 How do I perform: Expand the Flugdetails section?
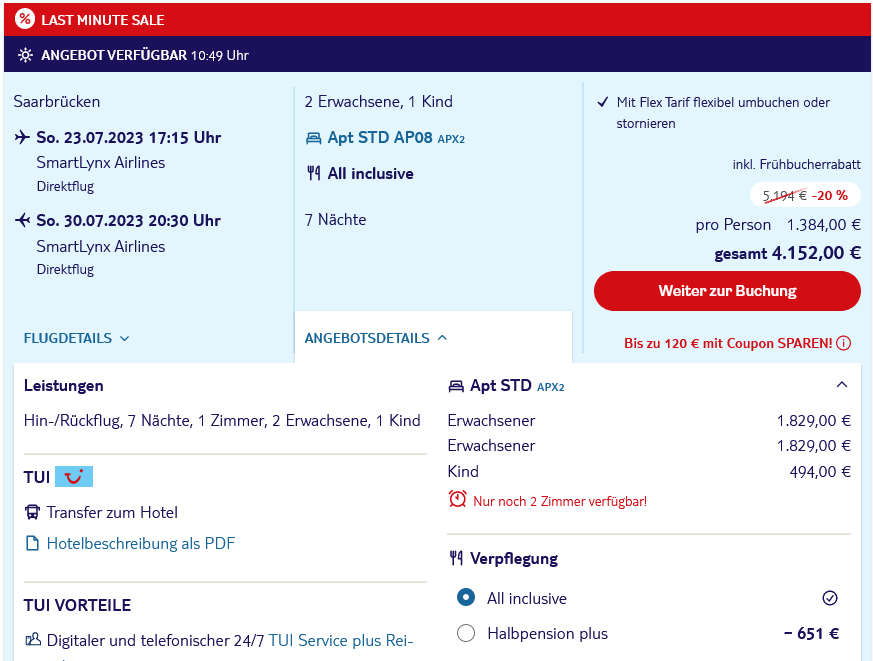click(76, 338)
